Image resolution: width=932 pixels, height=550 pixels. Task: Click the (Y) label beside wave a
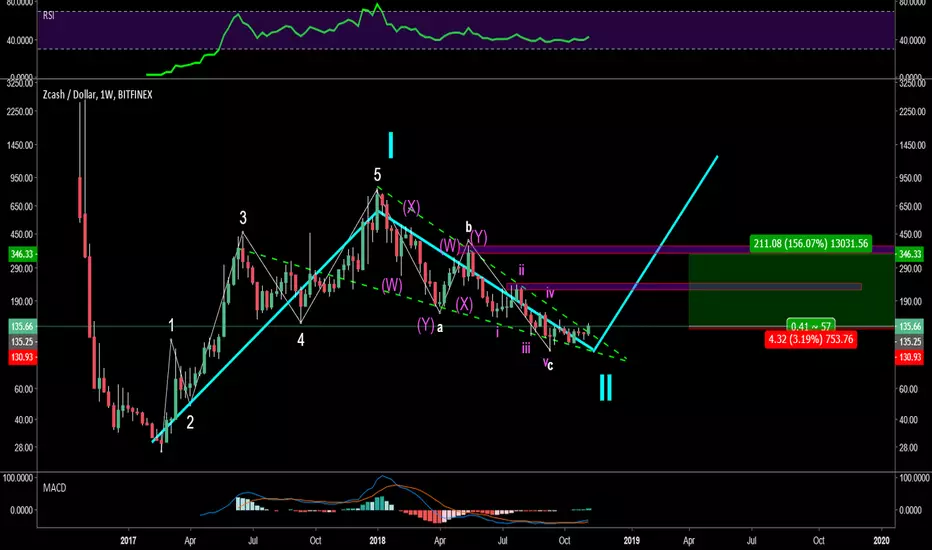(426, 325)
